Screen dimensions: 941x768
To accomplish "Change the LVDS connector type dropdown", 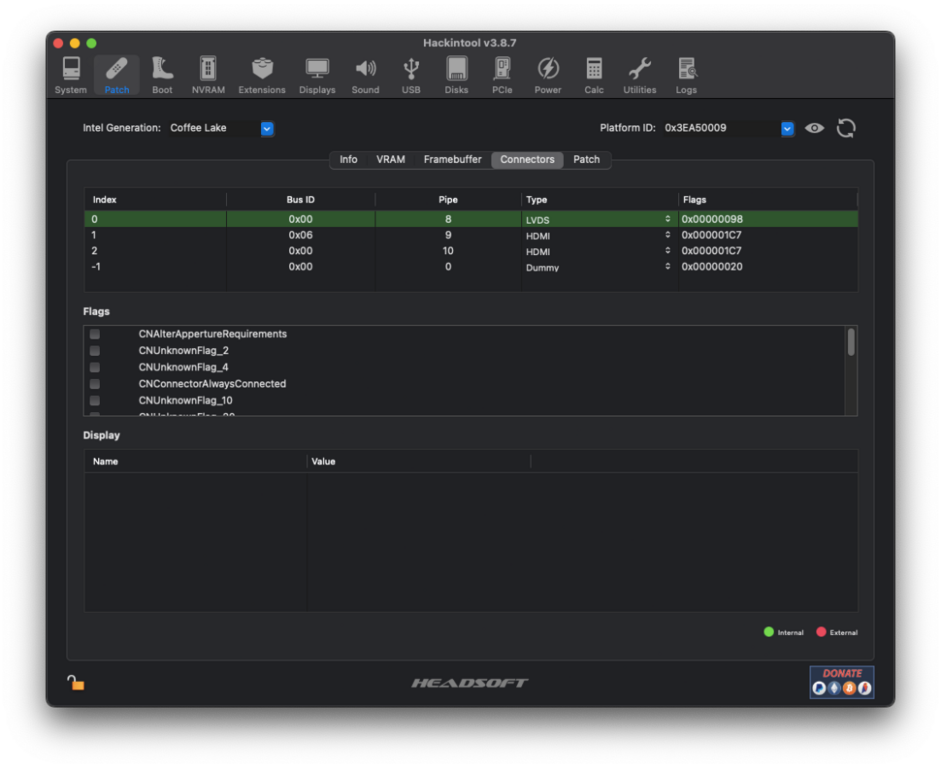I will coord(667,219).
